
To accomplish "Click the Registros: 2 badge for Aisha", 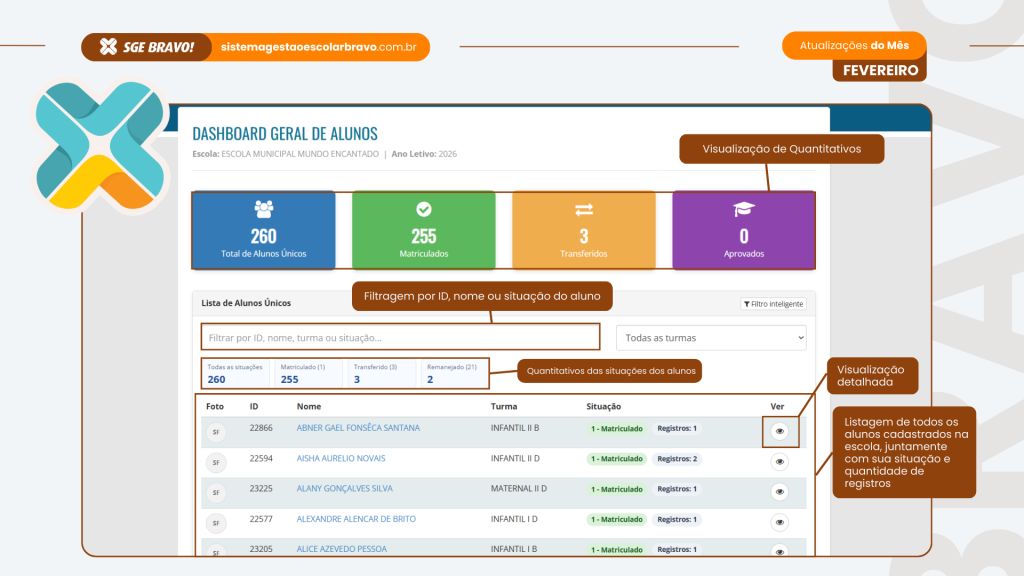I will (677, 459).
